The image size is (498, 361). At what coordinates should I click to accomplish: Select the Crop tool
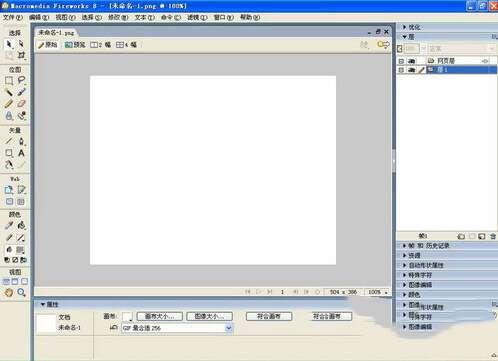pos(21,55)
